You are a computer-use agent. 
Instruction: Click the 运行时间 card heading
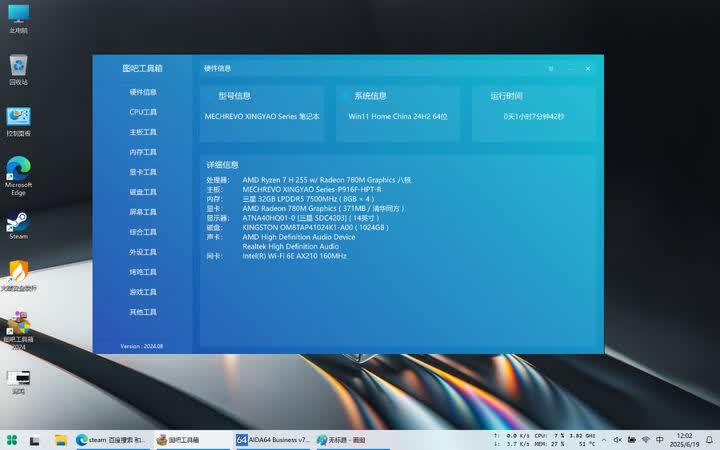pyautogui.click(x=506, y=96)
